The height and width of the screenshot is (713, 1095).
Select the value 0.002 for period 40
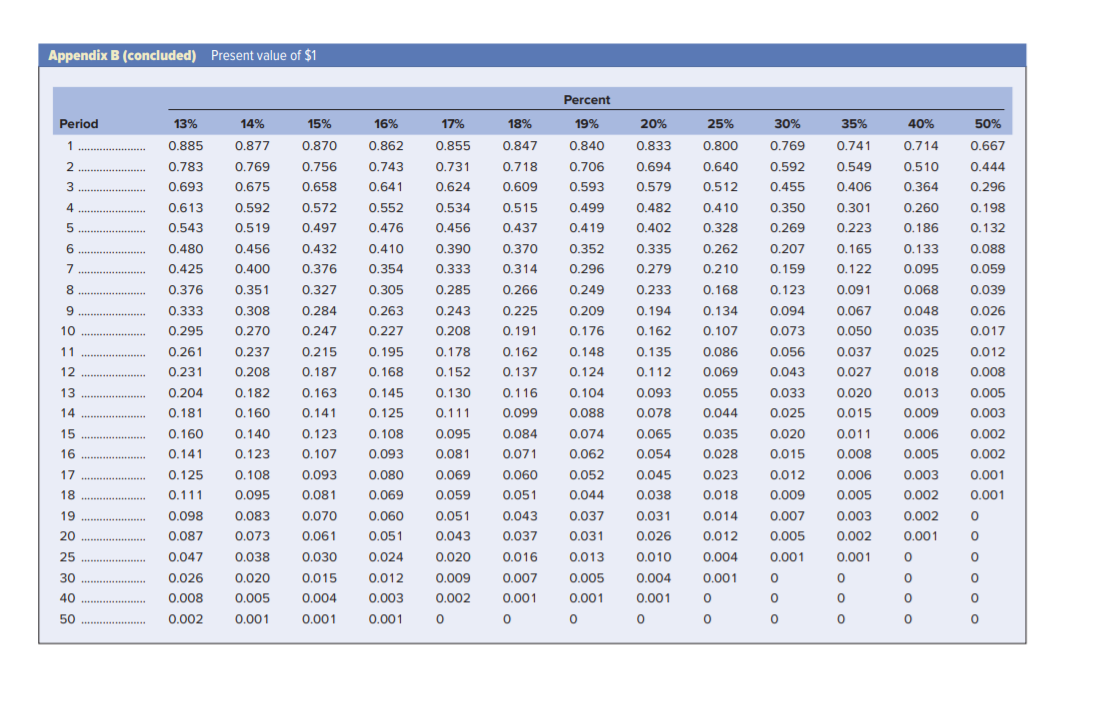coord(454,598)
